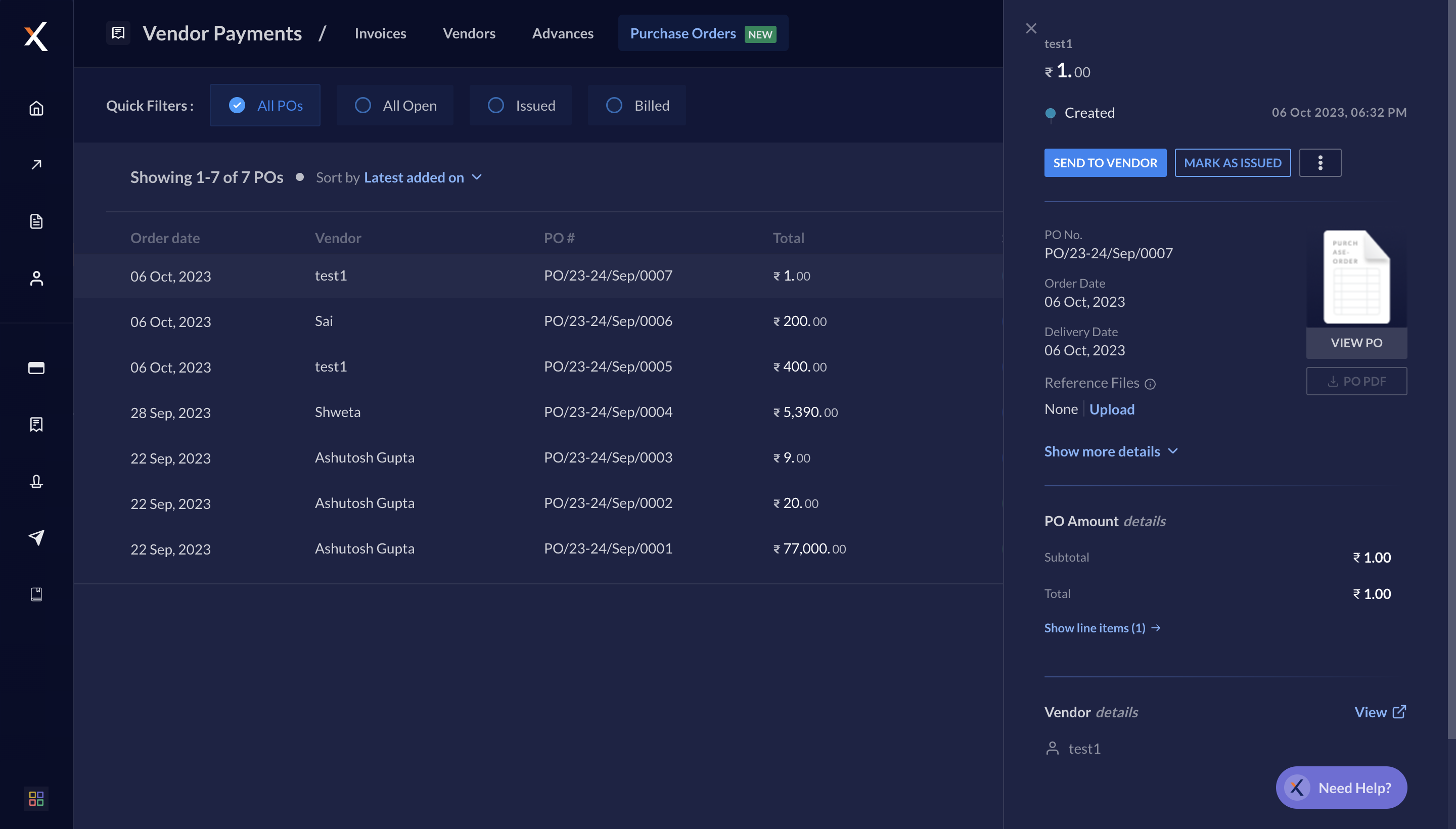
Task: Click MARK AS ISSUED button
Action: pos(1232,163)
